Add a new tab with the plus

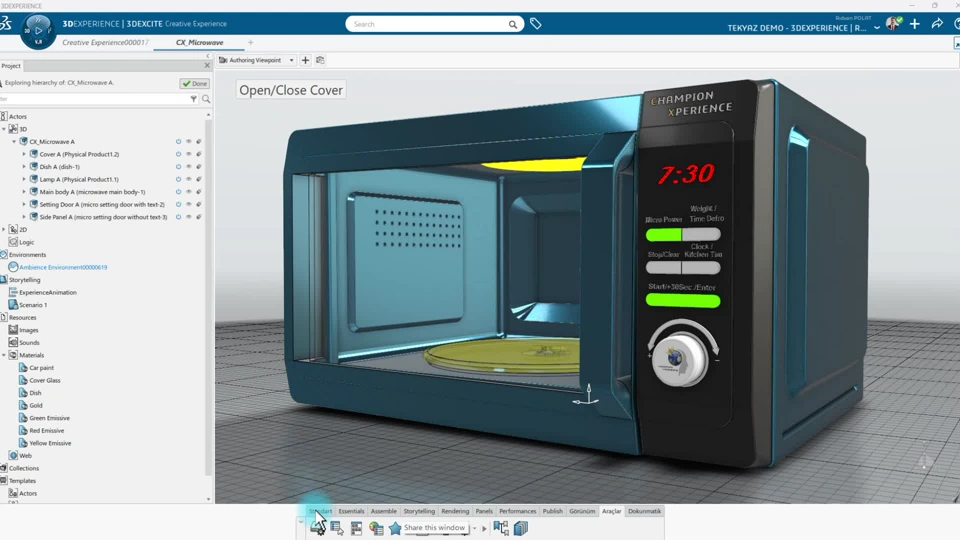250,42
